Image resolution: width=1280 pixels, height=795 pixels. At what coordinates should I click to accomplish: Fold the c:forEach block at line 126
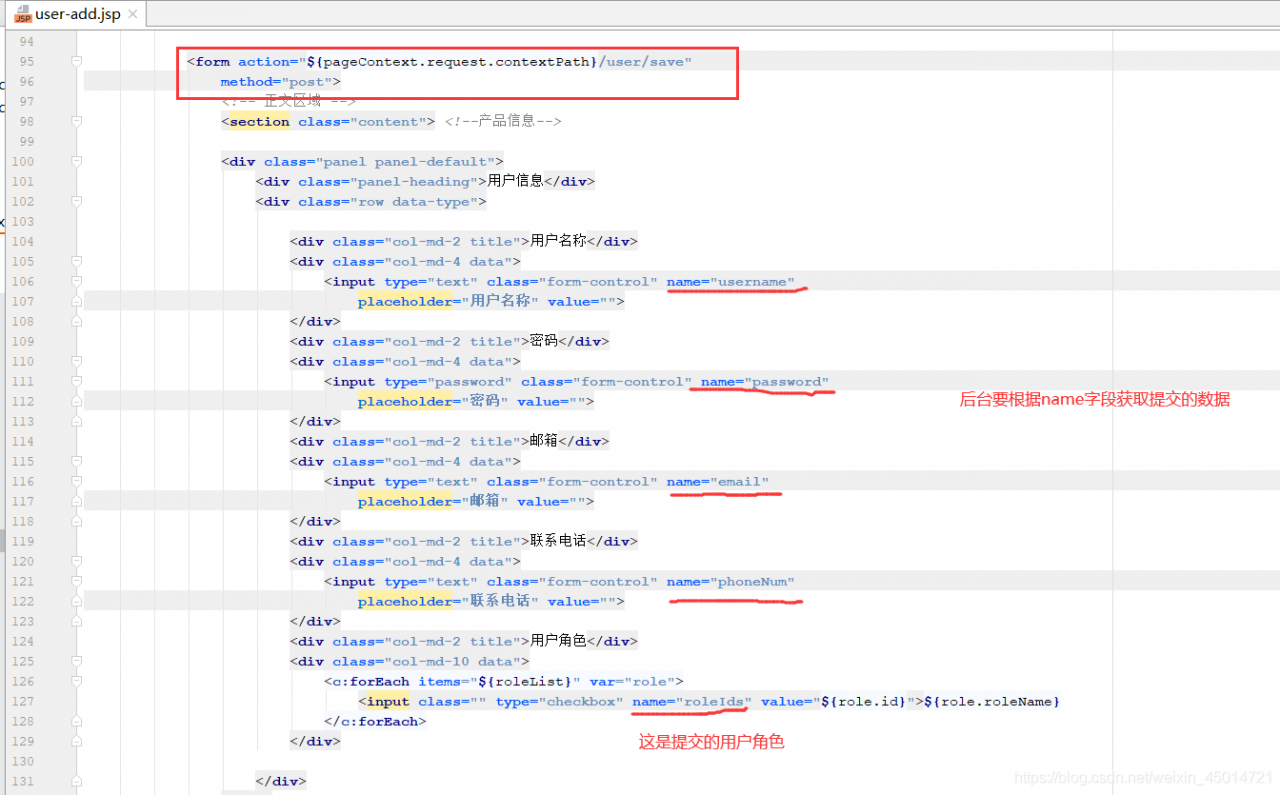pos(76,682)
